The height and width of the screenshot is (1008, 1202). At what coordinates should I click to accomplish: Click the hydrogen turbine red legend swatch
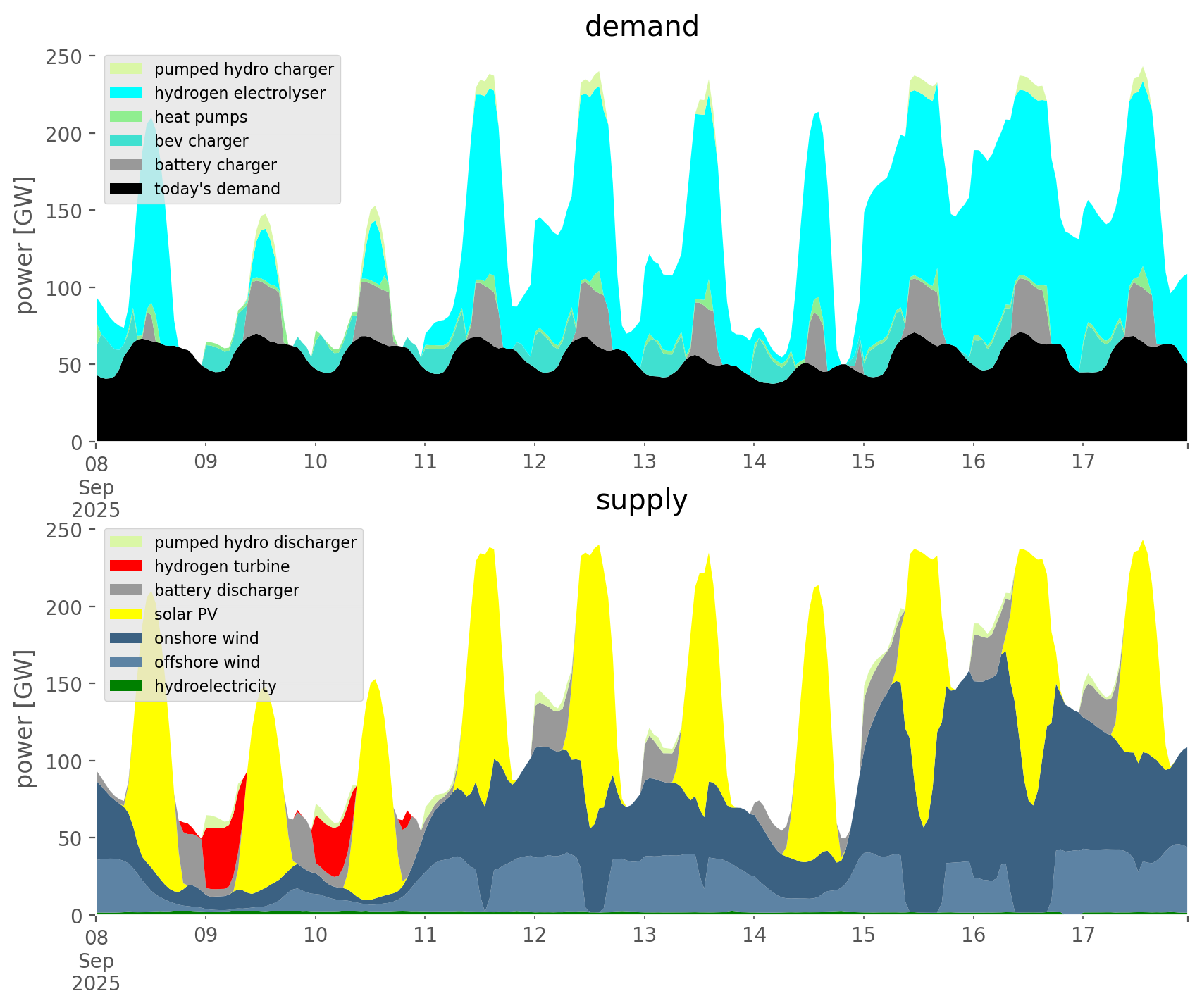(127, 566)
